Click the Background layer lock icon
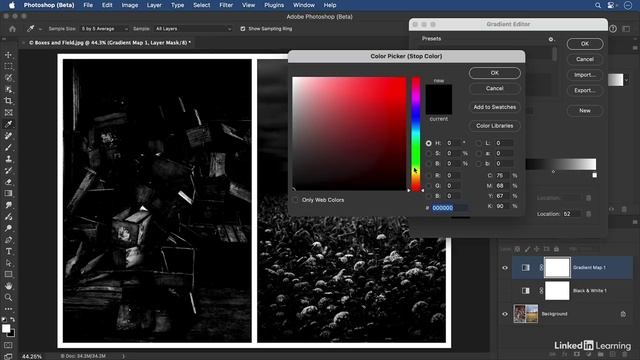The height and width of the screenshot is (360, 640). (623, 314)
